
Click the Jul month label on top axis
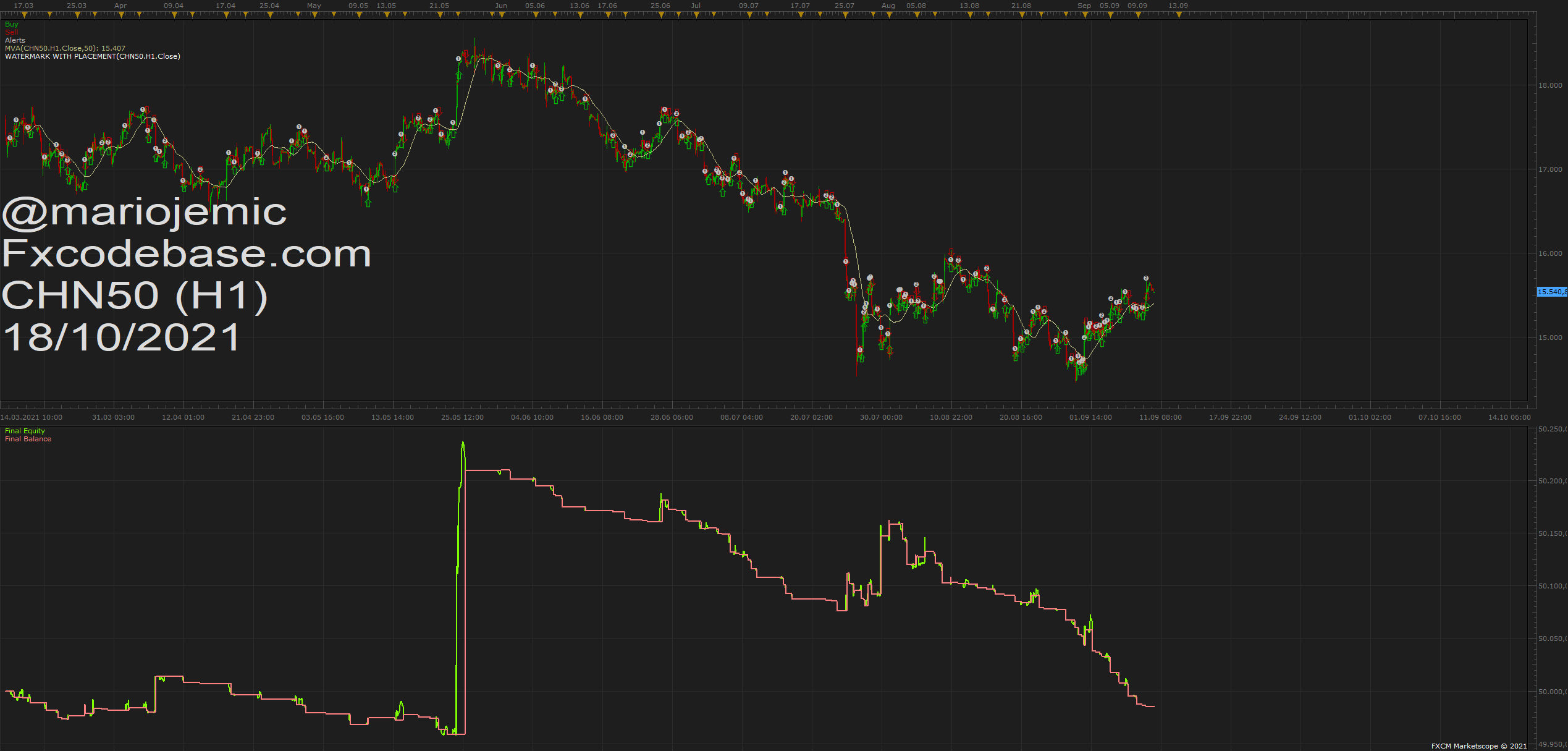[696, 6]
